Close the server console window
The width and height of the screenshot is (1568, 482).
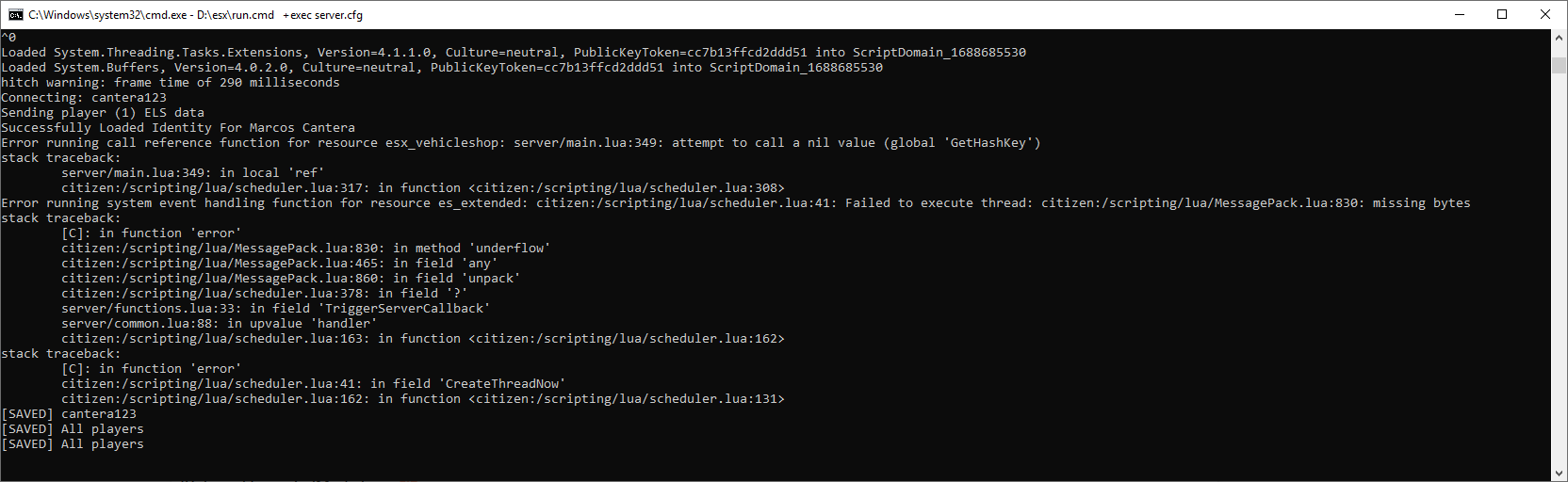1545,14
